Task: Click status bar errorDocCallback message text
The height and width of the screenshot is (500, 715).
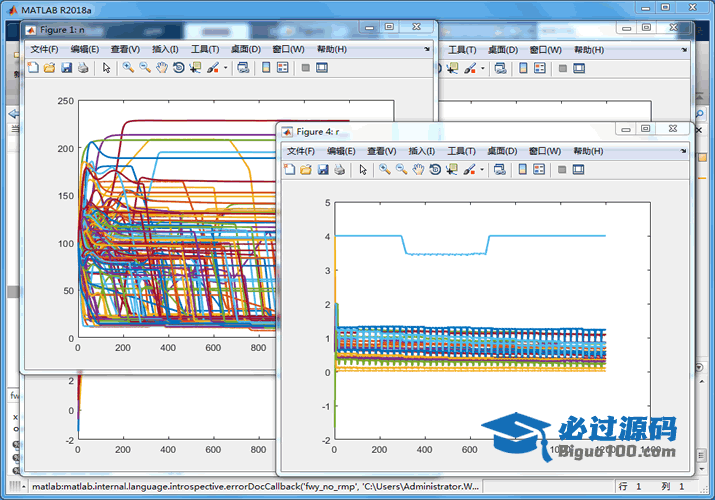Action: pyautogui.click(x=255, y=487)
